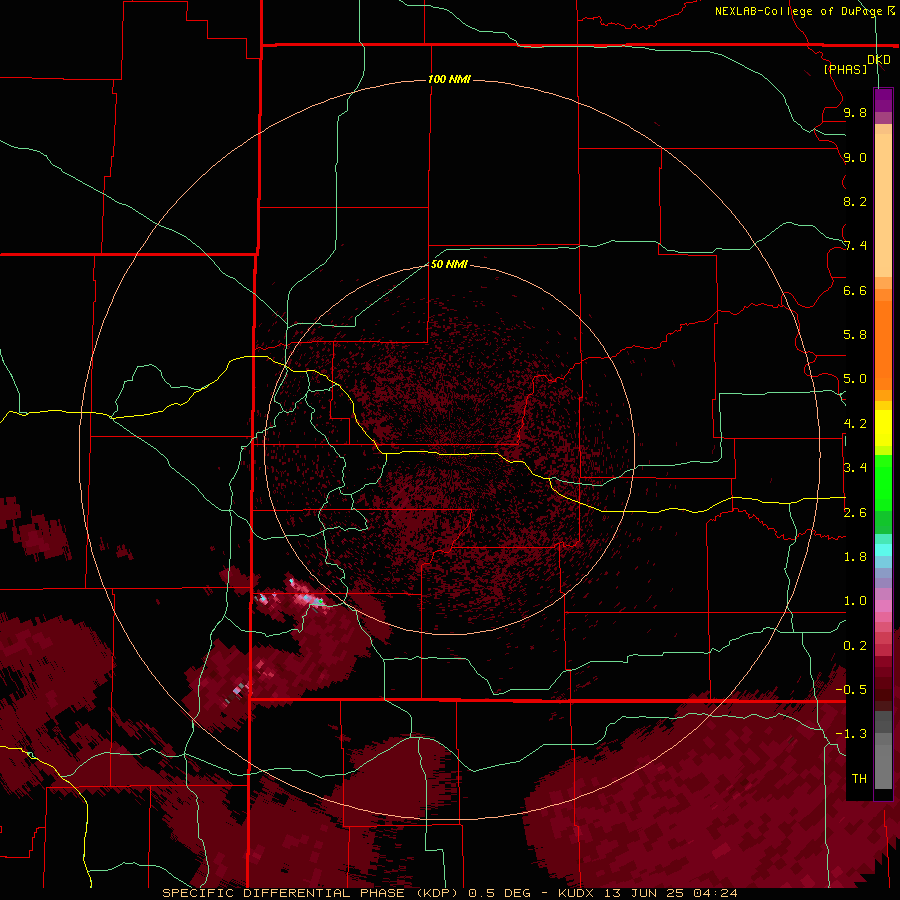Select the 4.2 legend value
The width and height of the screenshot is (900, 900).
855,424
